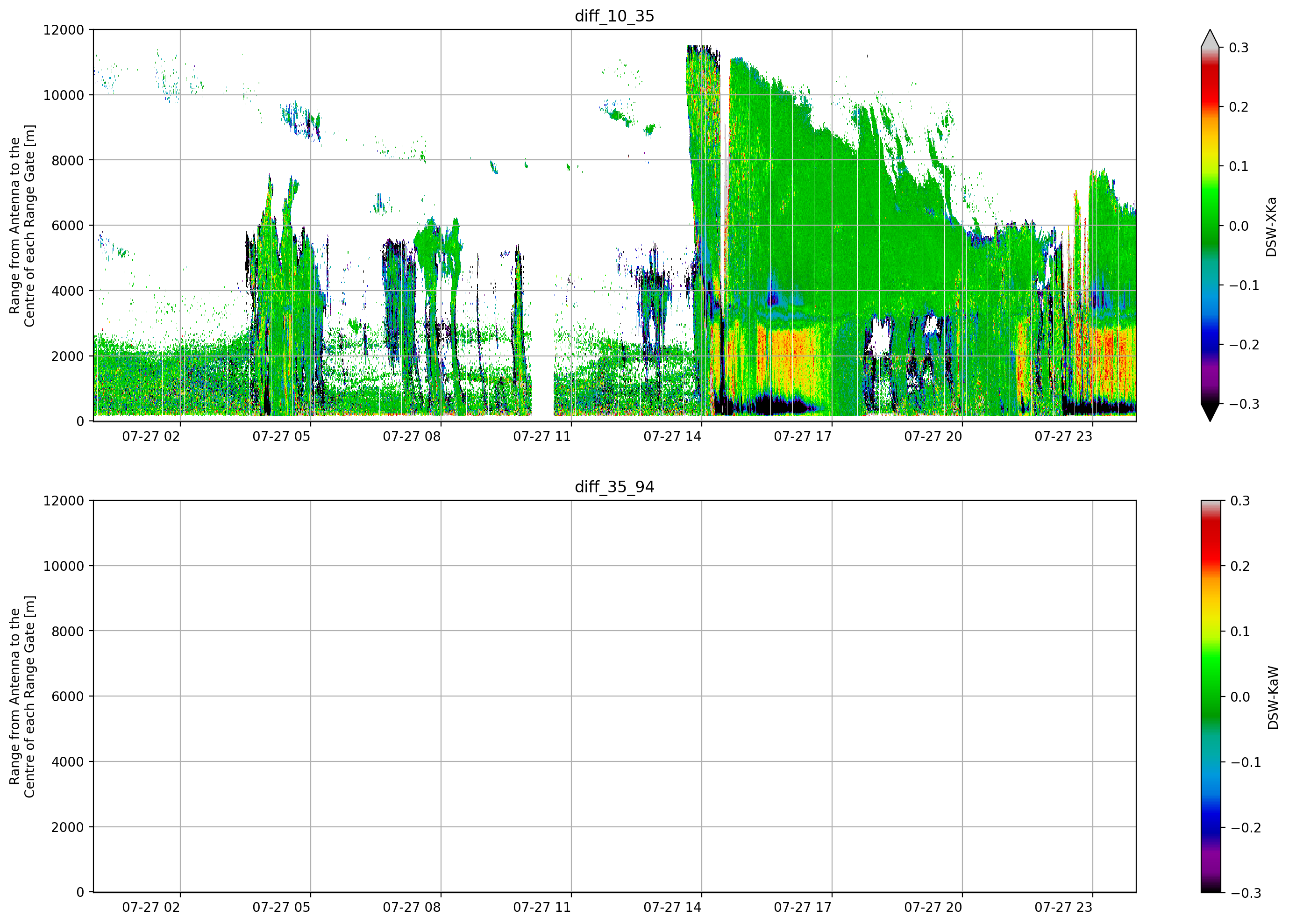Click the 07-27 14 label under diff_35_94

point(672,908)
